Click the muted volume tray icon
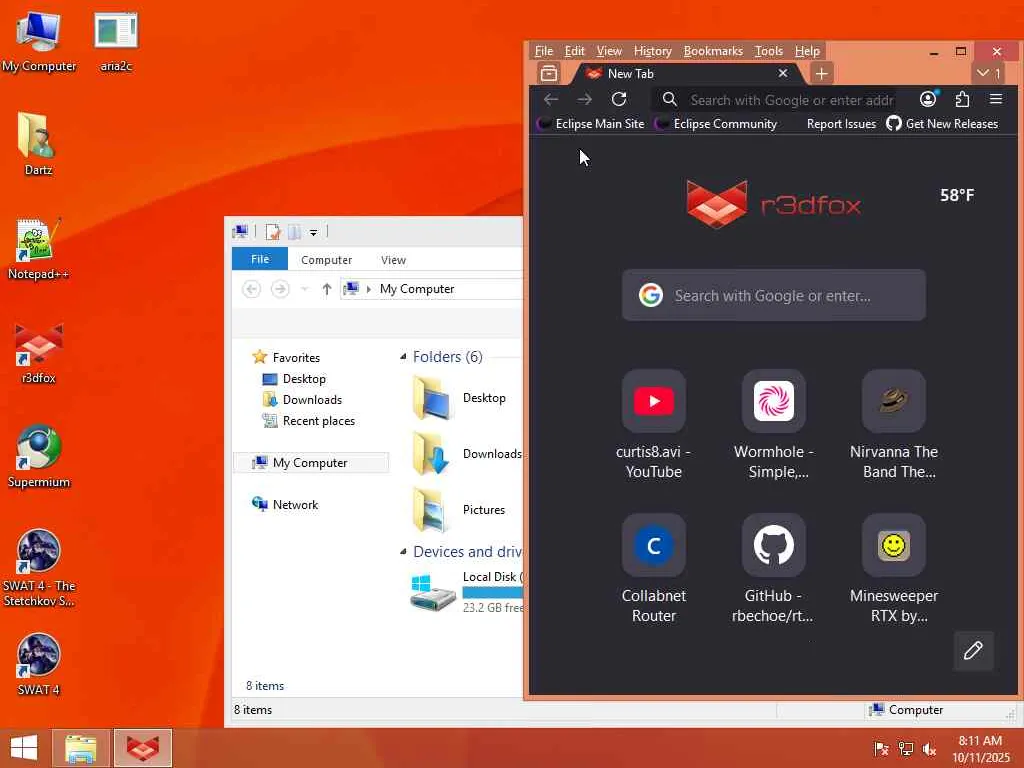Image resolution: width=1024 pixels, height=768 pixels. pyautogui.click(x=929, y=749)
